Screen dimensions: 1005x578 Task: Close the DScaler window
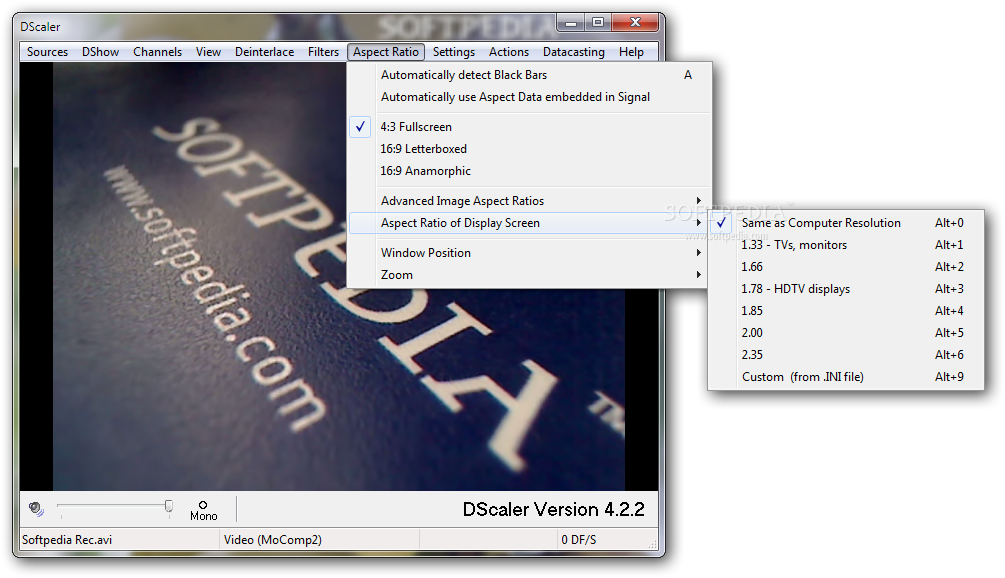[x=635, y=22]
